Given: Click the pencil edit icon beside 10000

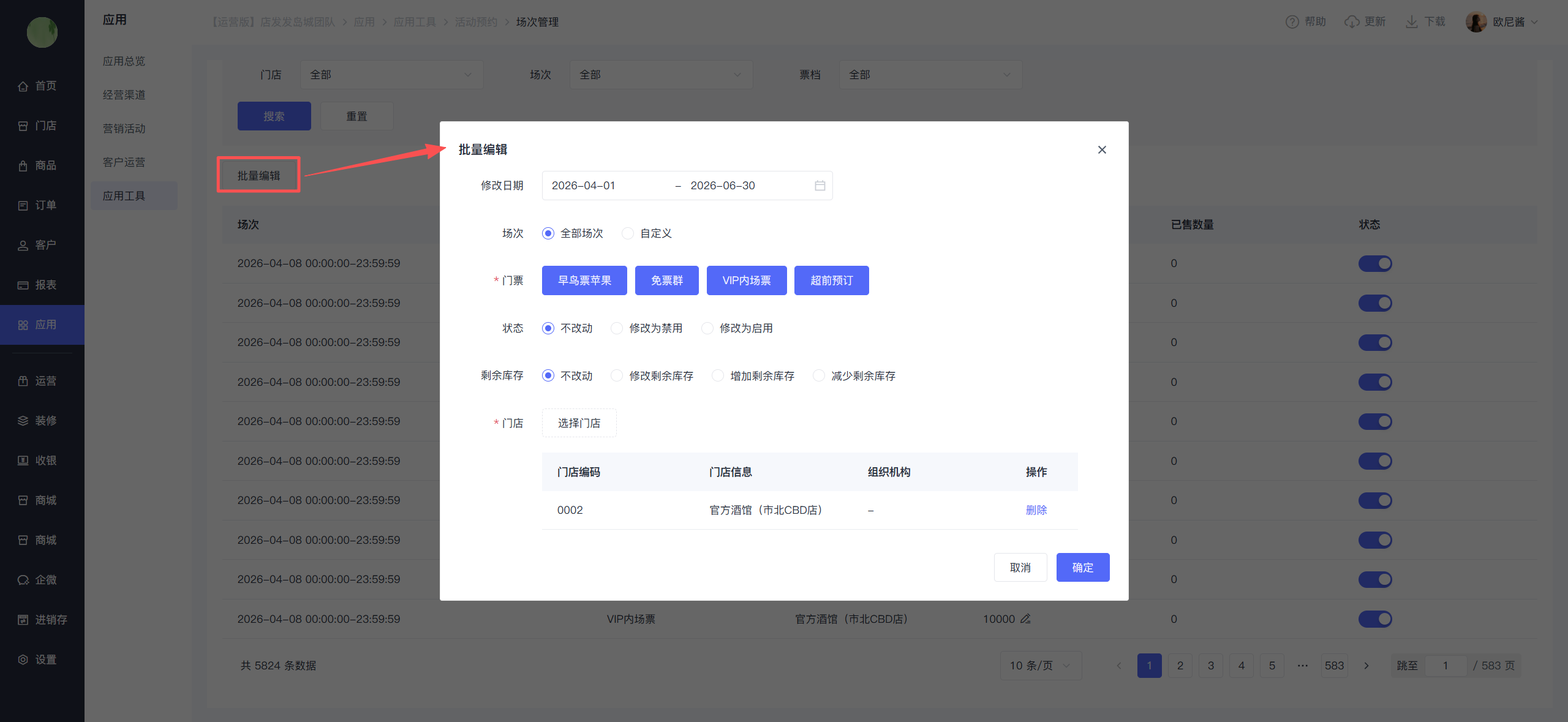Looking at the screenshot, I should pyautogui.click(x=1025, y=619).
